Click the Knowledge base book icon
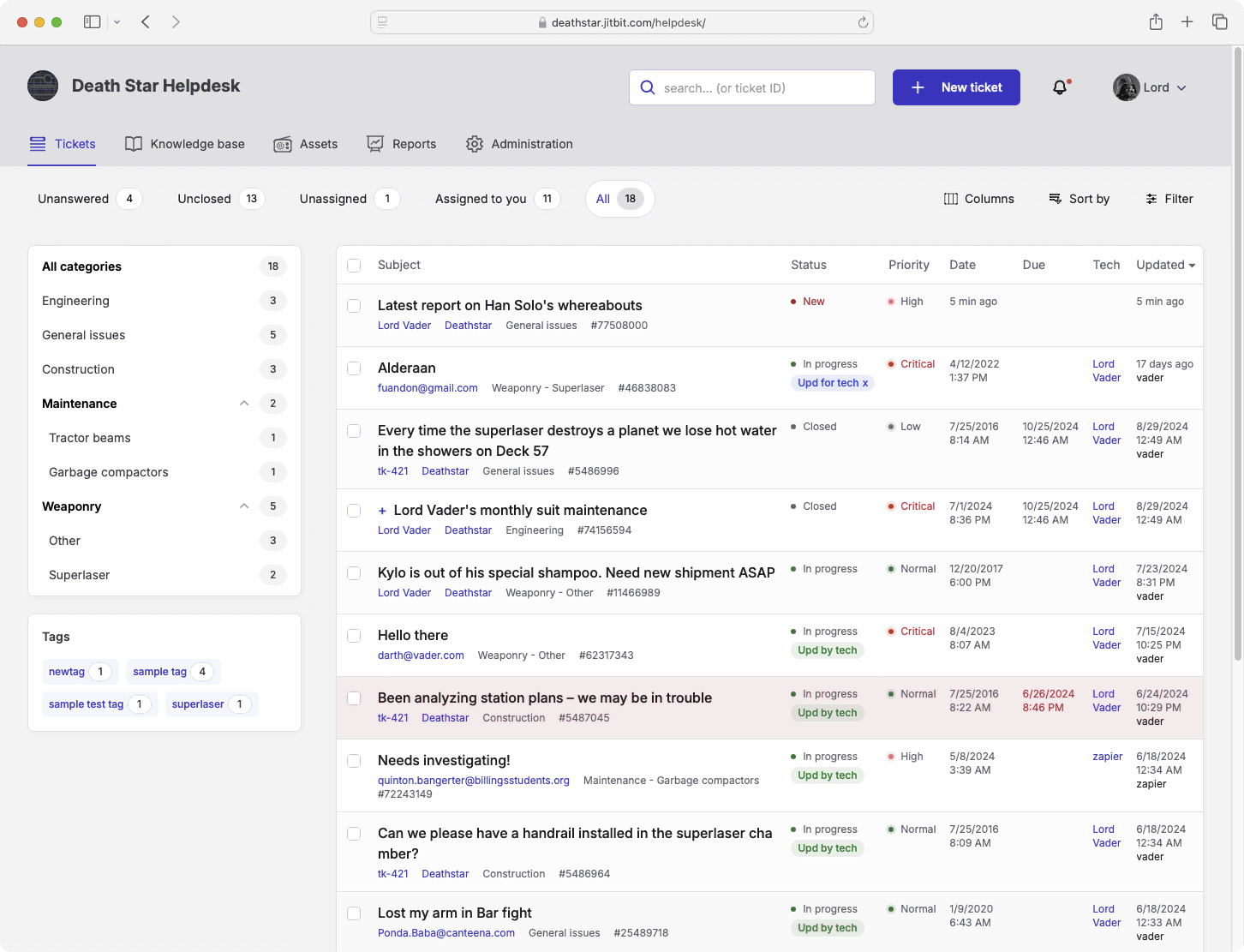 click(x=134, y=144)
